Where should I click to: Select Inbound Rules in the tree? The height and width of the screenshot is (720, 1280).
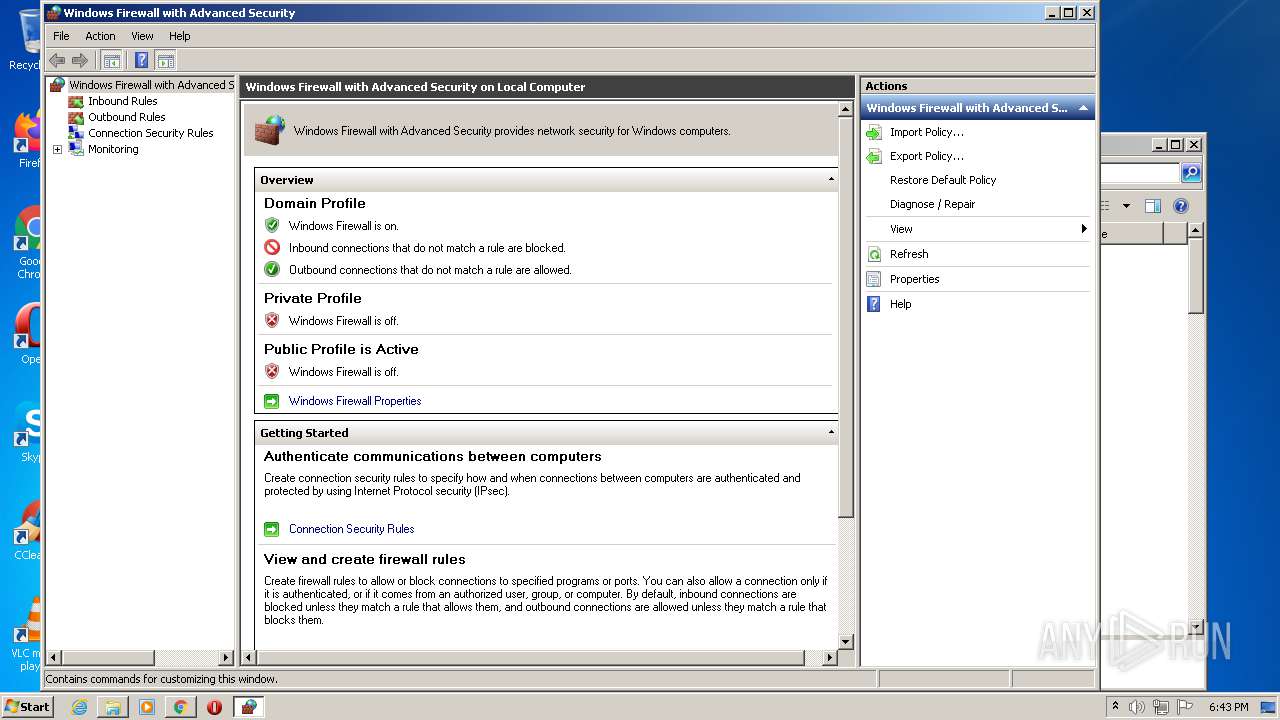(122, 101)
